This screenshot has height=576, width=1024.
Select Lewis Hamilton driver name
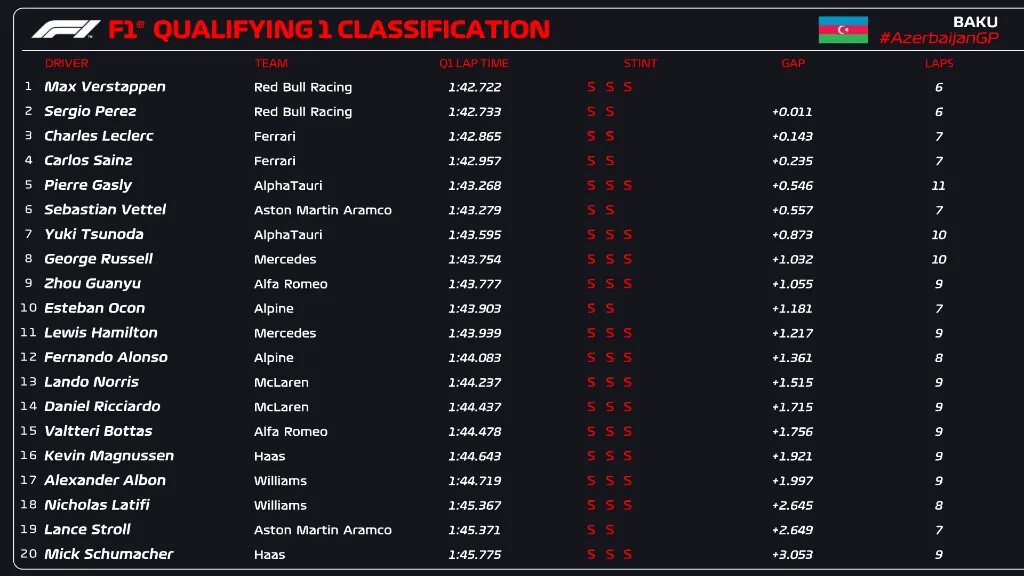101,332
